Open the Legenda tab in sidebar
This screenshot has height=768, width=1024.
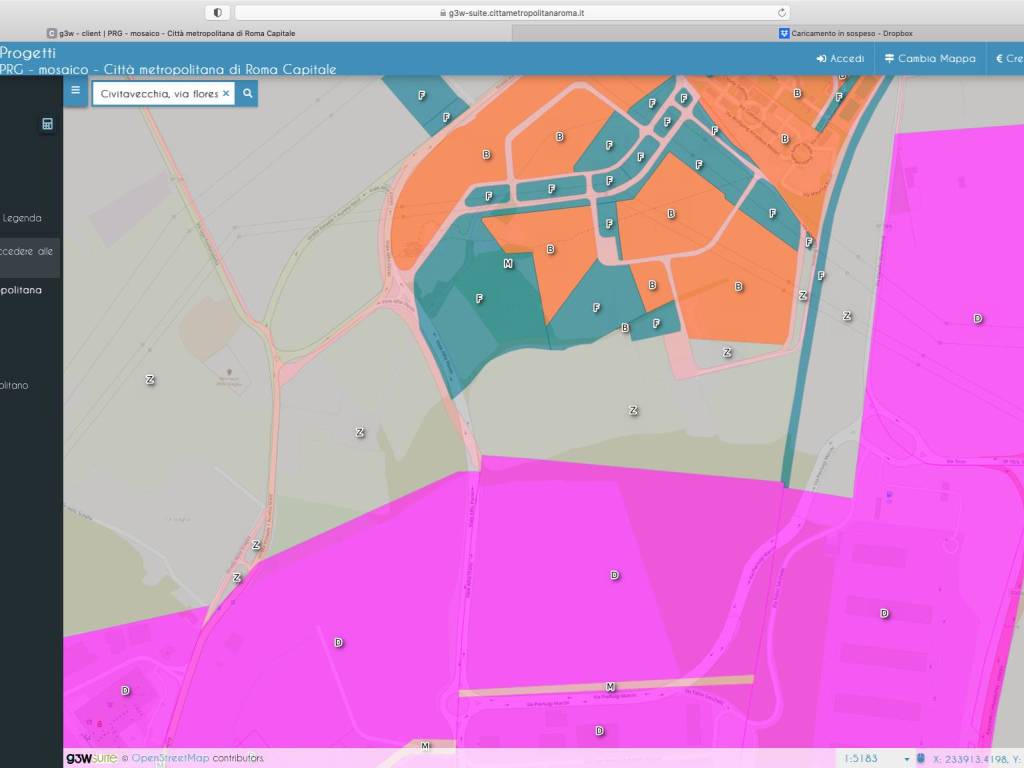[22, 217]
